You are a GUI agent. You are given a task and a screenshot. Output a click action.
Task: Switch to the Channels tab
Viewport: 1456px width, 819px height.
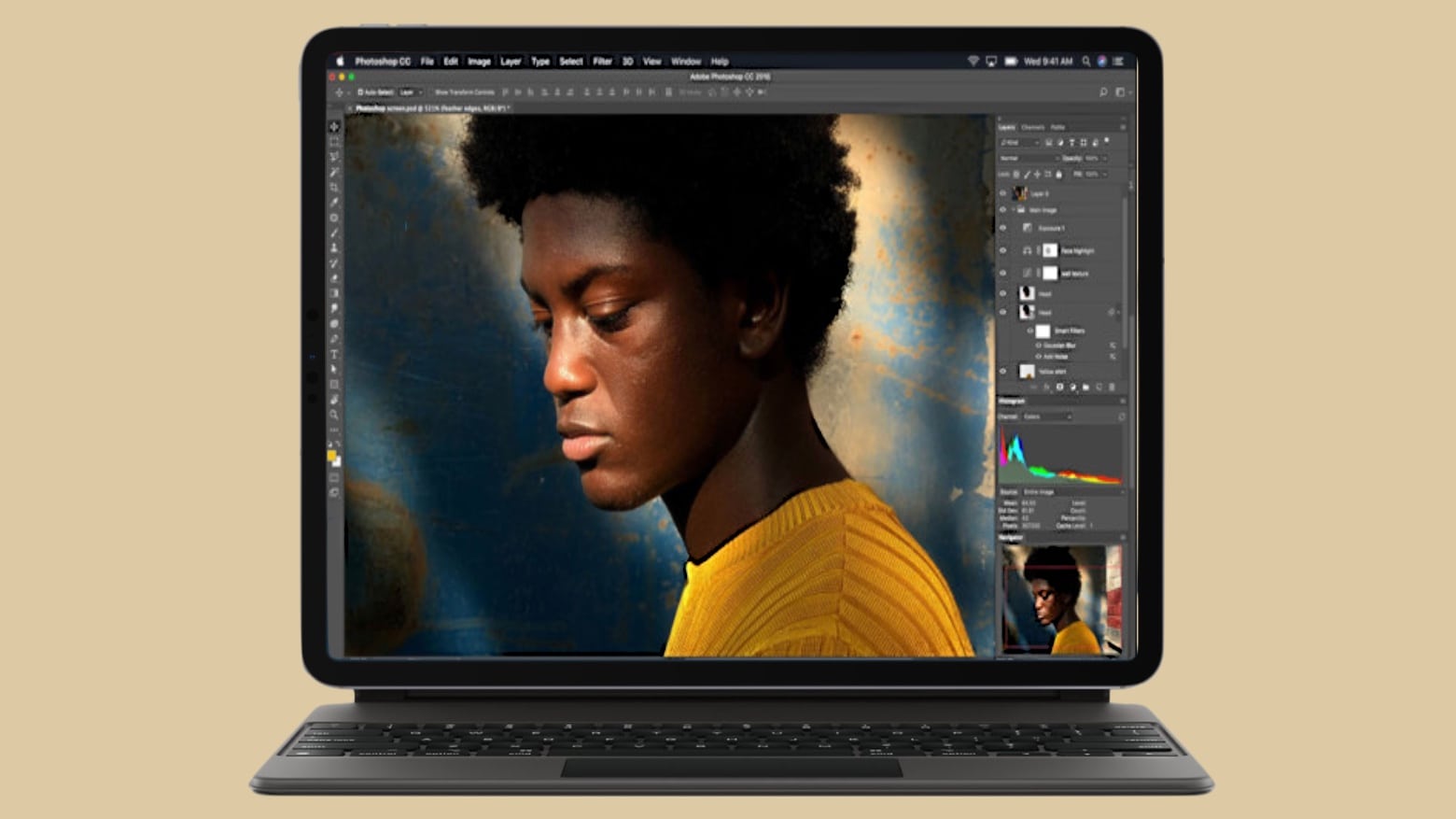point(1032,126)
